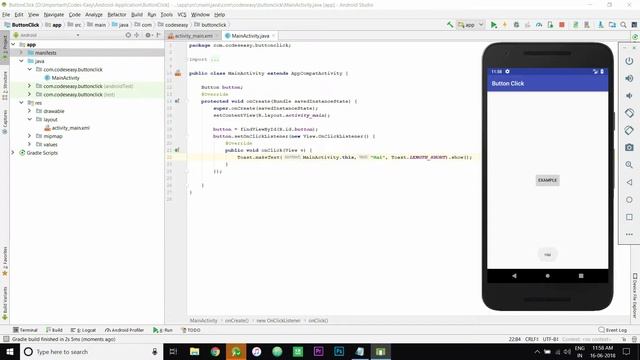Collapse the res folder
Image resolution: width=640 pixels, height=360 pixels.
pyautogui.click(x=21, y=102)
